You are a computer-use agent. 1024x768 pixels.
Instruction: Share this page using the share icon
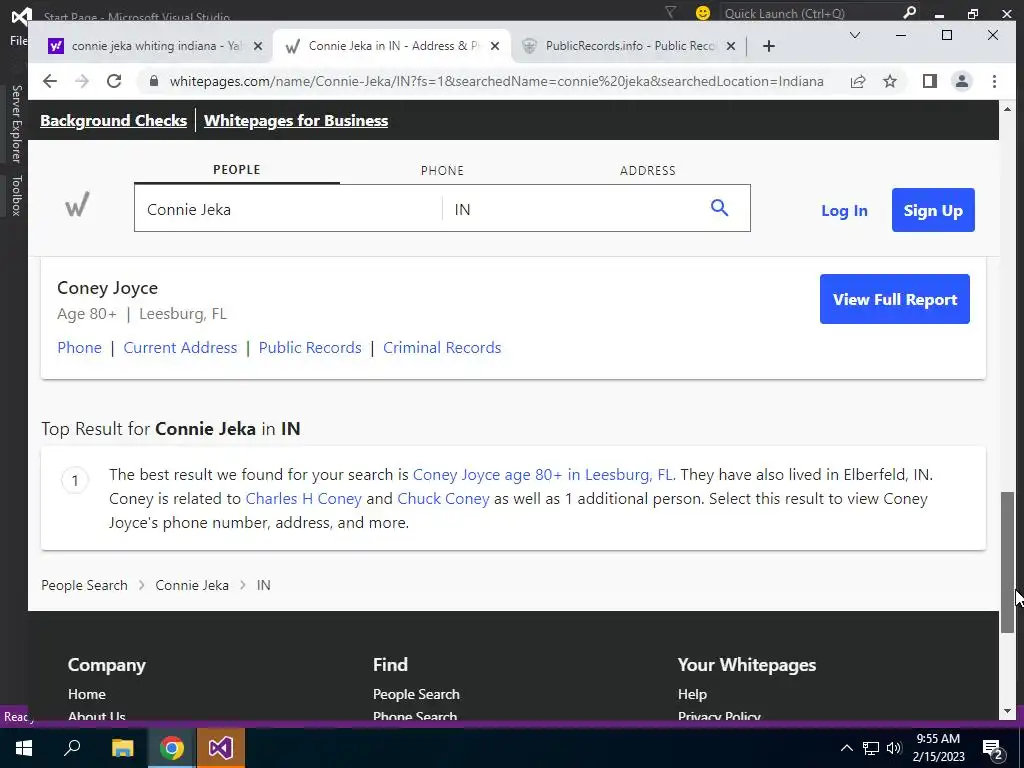click(857, 81)
